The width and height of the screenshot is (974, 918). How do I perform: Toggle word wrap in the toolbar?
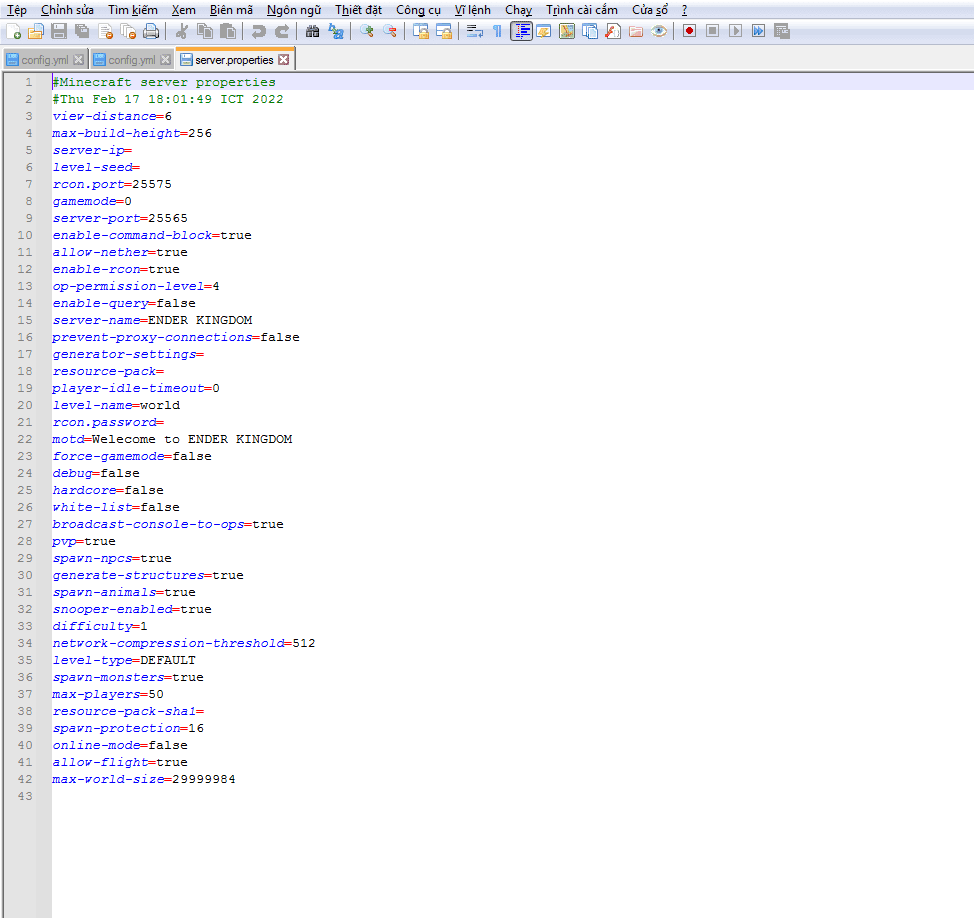[x=474, y=31]
